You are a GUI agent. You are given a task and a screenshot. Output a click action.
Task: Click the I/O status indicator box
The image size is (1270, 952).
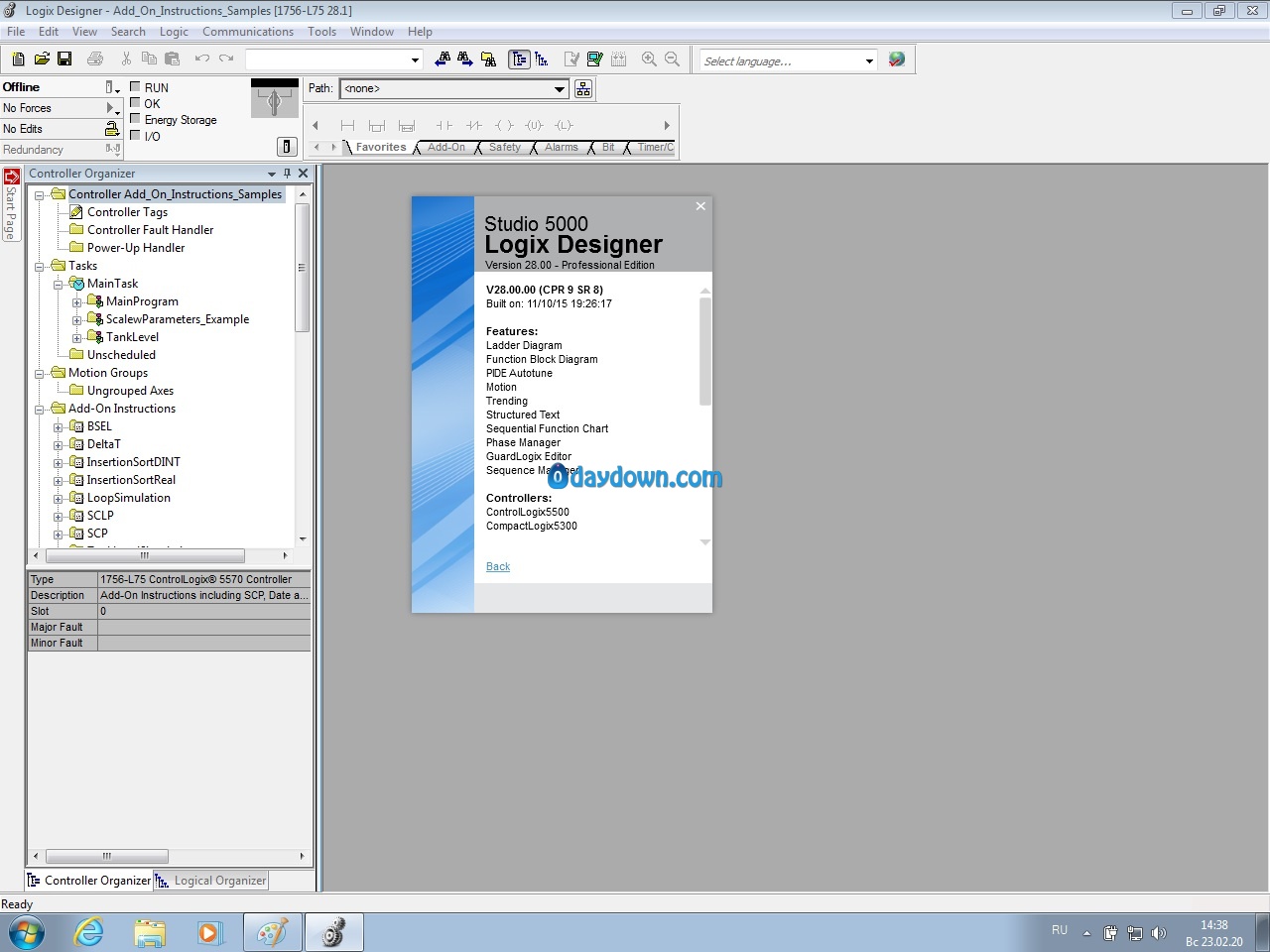pyautogui.click(x=135, y=135)
